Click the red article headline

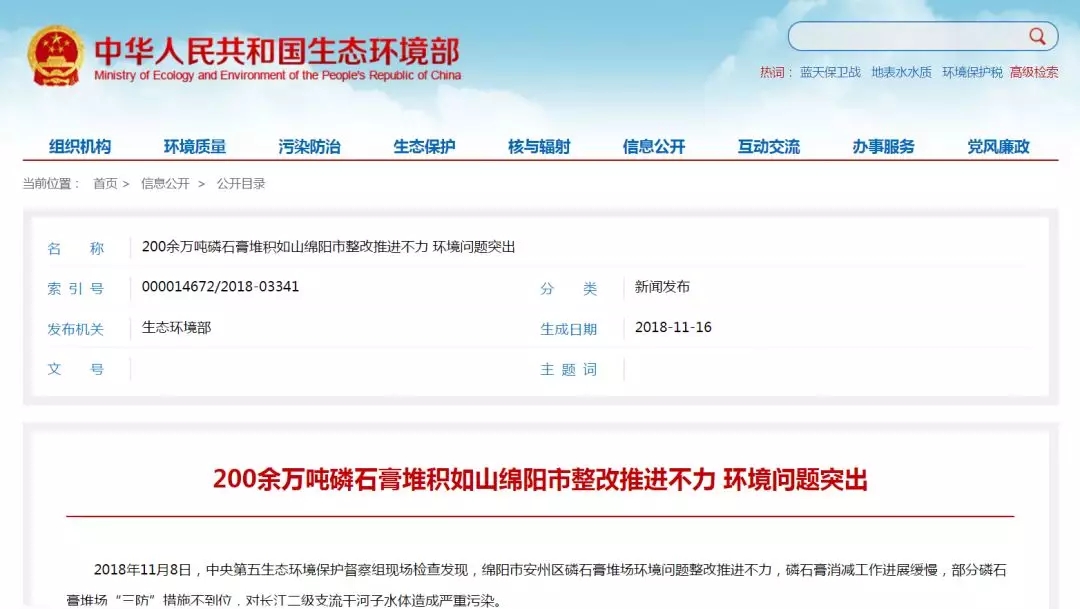540,479
